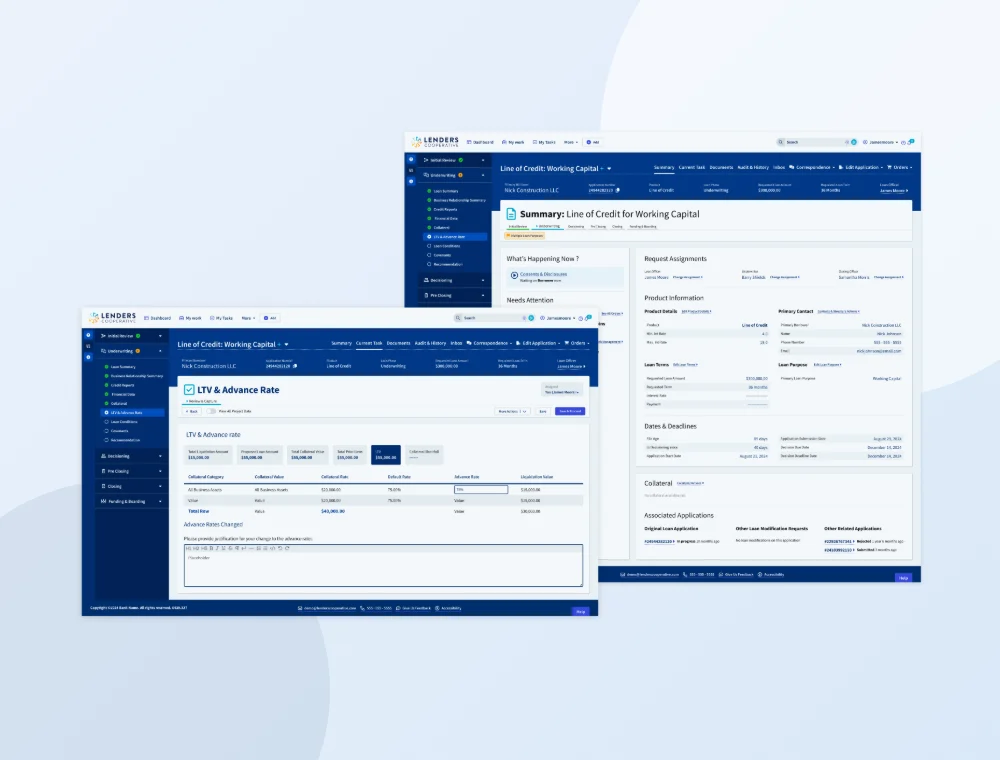Click Consents & Disclosures link in back window
This screenshot has width=1000, height=760.
(x=543, y=274)
